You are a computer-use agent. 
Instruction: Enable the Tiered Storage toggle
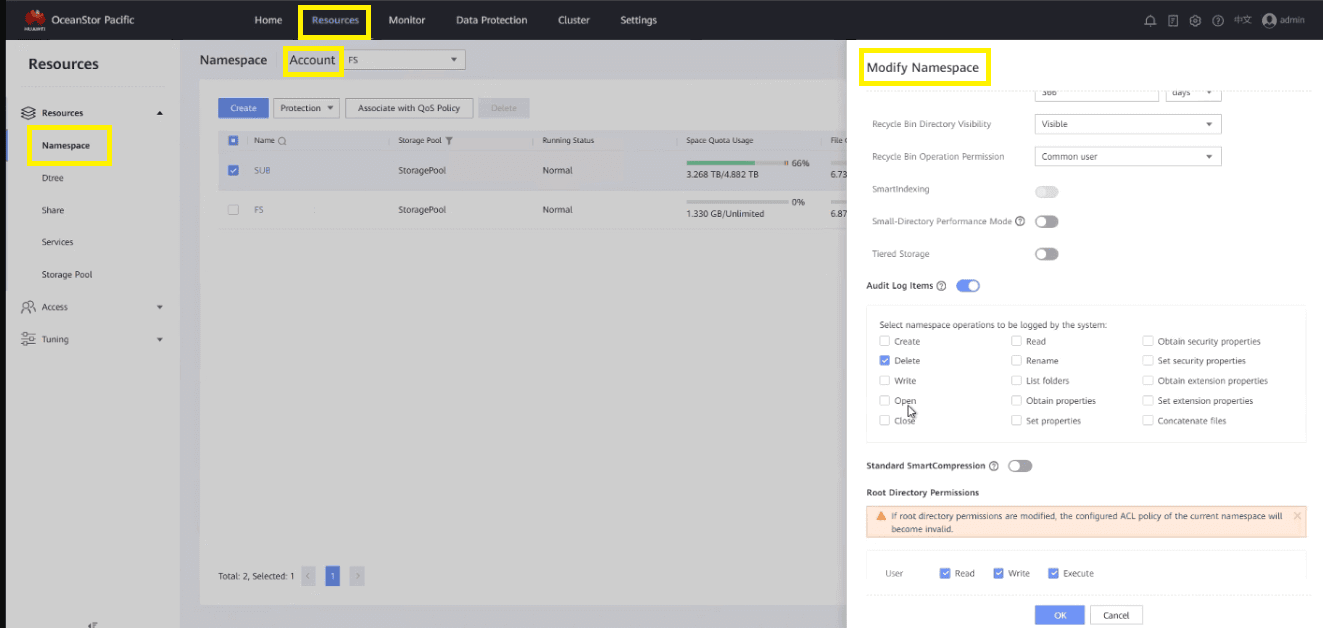[x=1046, y=253]
